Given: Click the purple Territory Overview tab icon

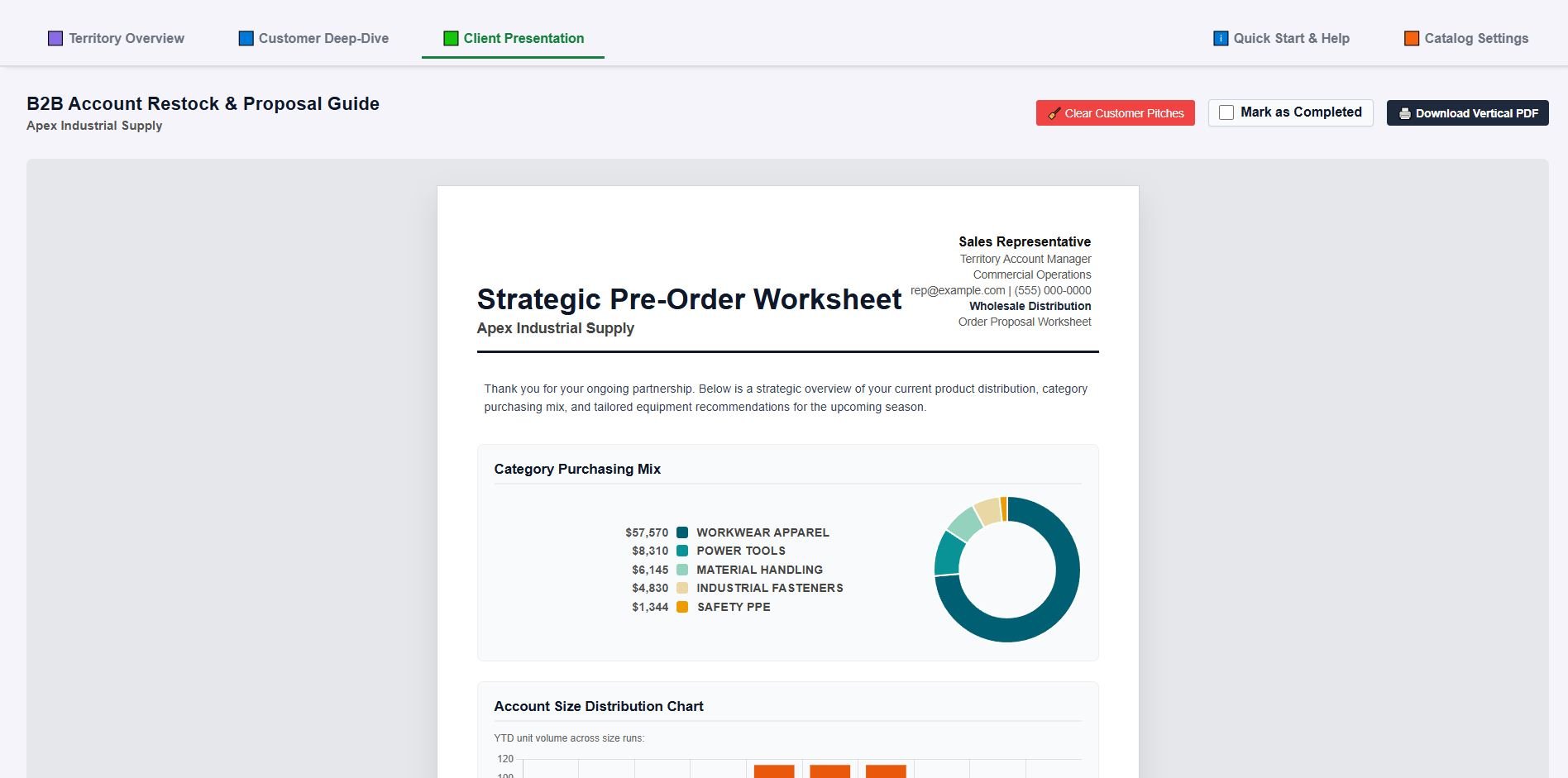Looking at the screenshot, I should (x=55, y=38).
